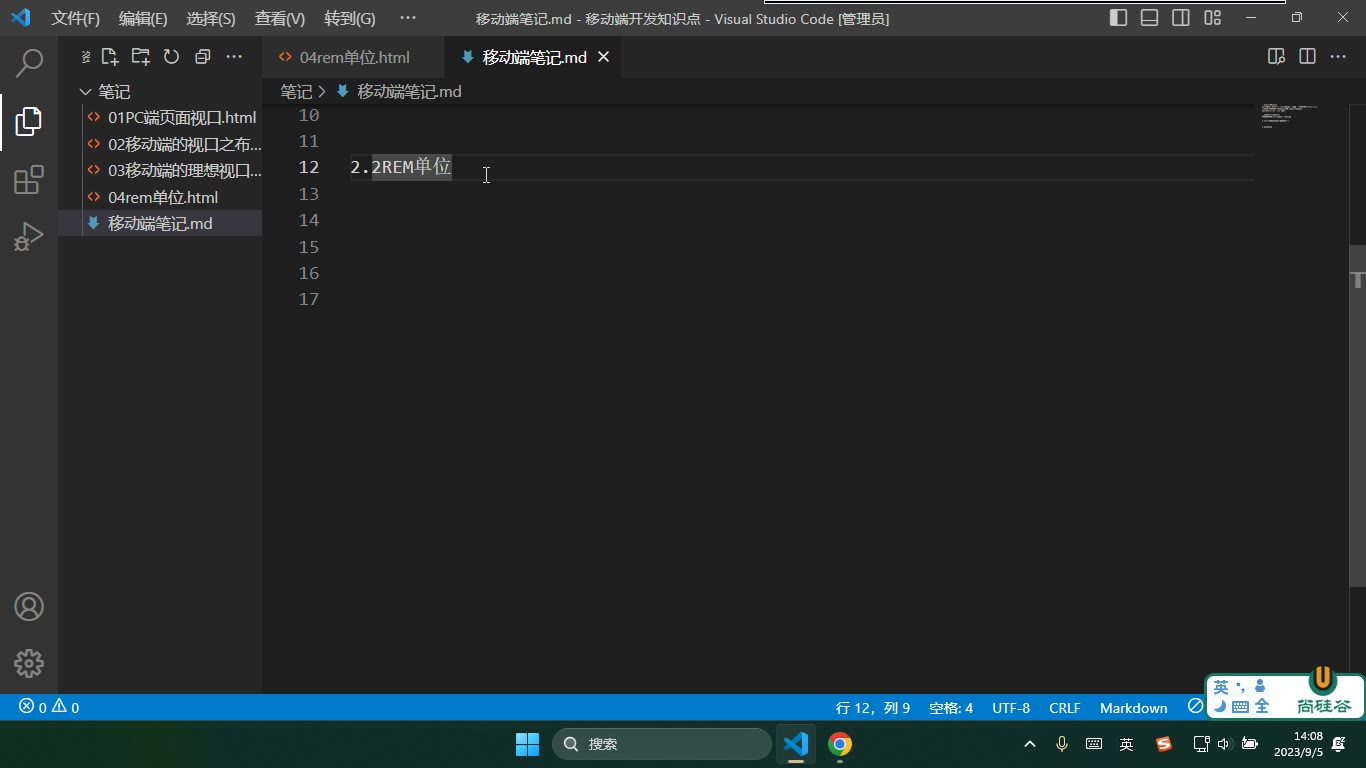Open Run and Debug view

tap(29, 237)
